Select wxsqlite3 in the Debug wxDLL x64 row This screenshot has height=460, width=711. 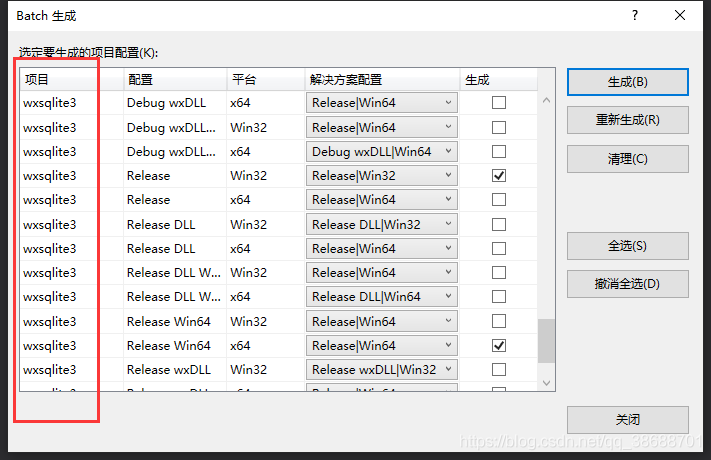tap(50, 103)
